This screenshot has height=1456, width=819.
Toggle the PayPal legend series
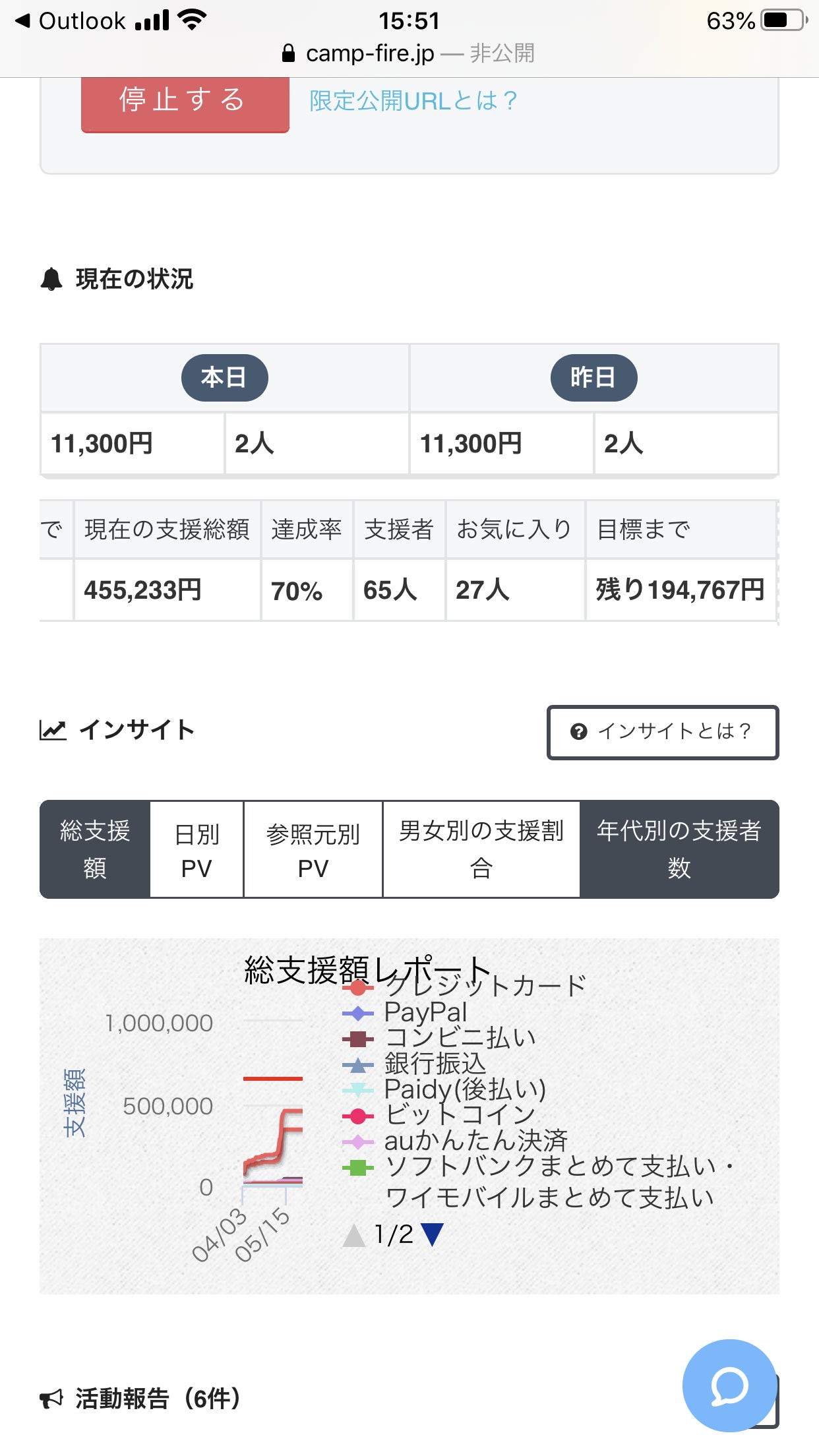click(425, 1012)
